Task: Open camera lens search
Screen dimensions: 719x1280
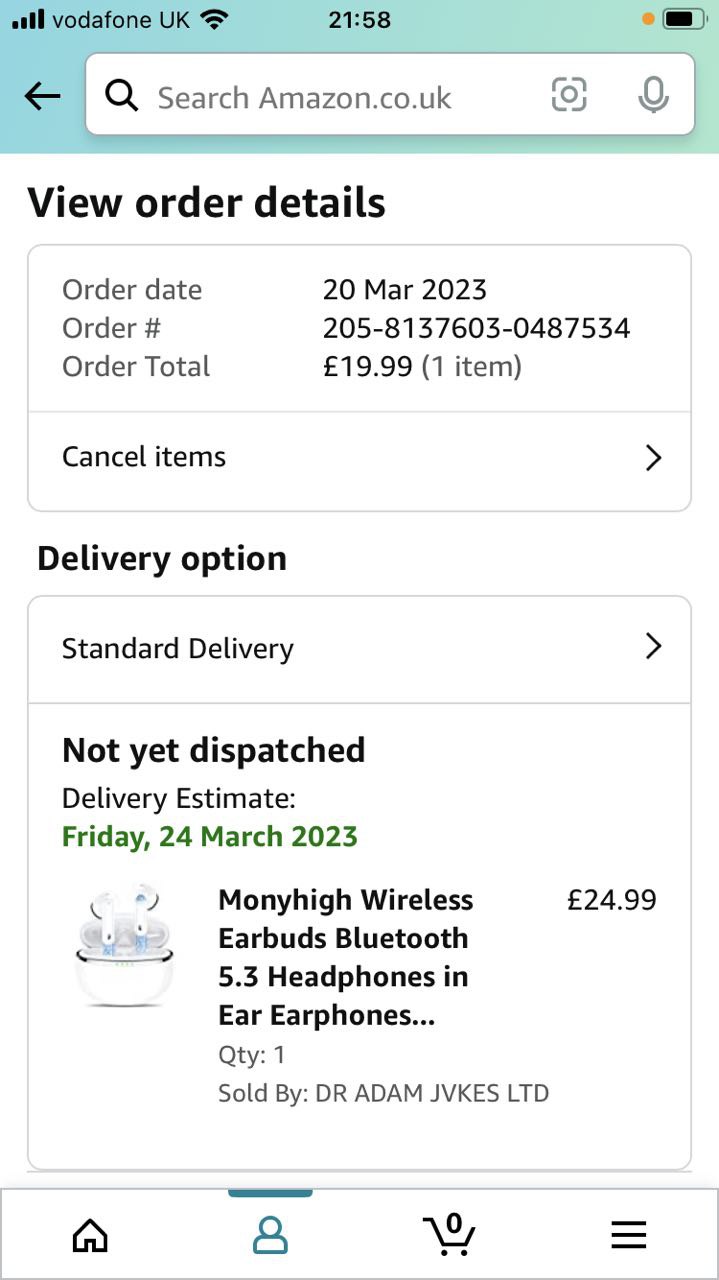Action: pyautogui.click(x=569, y=95)
